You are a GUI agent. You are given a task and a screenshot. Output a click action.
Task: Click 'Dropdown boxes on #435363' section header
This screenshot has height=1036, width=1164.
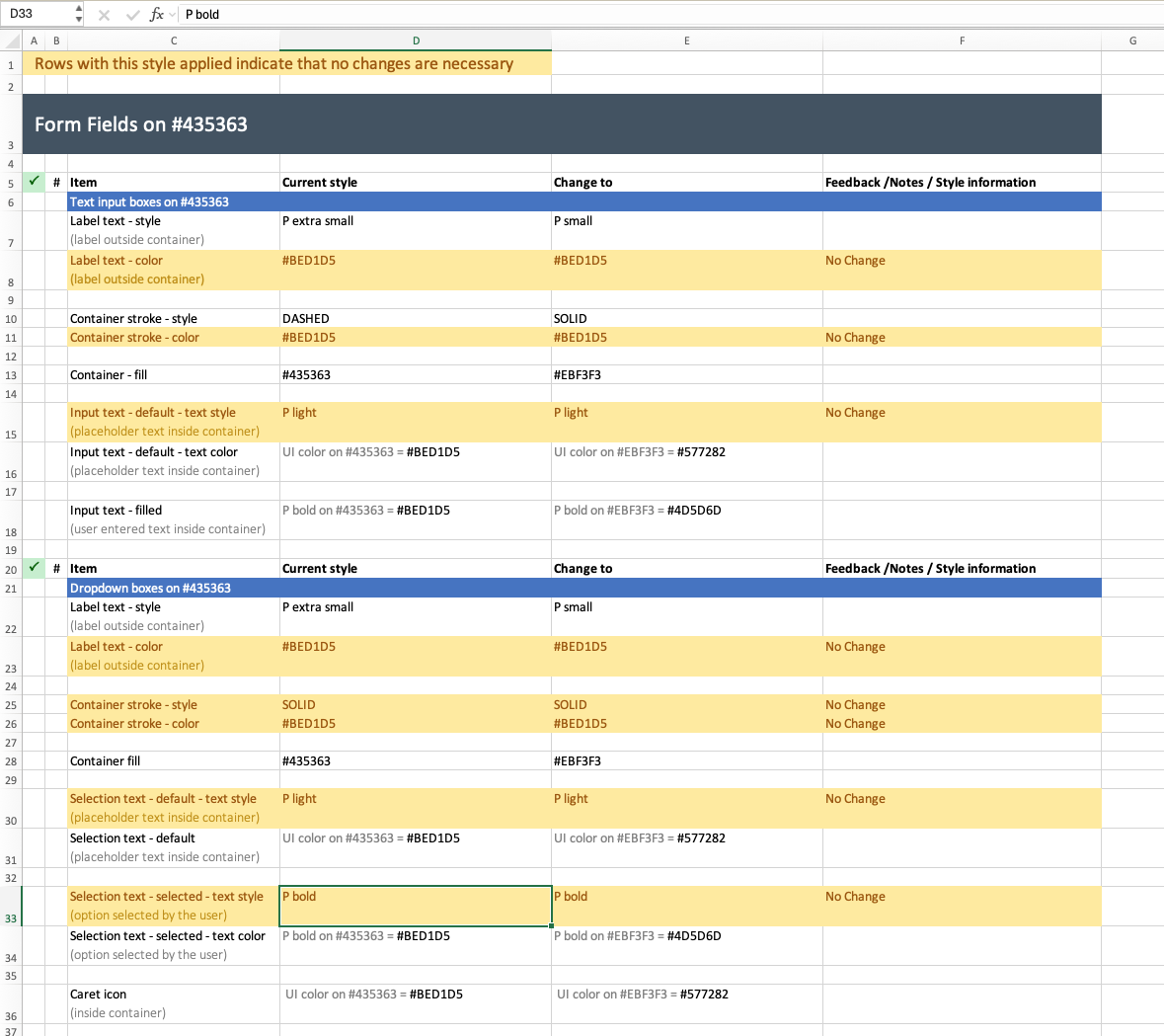[x=584, y=588]
